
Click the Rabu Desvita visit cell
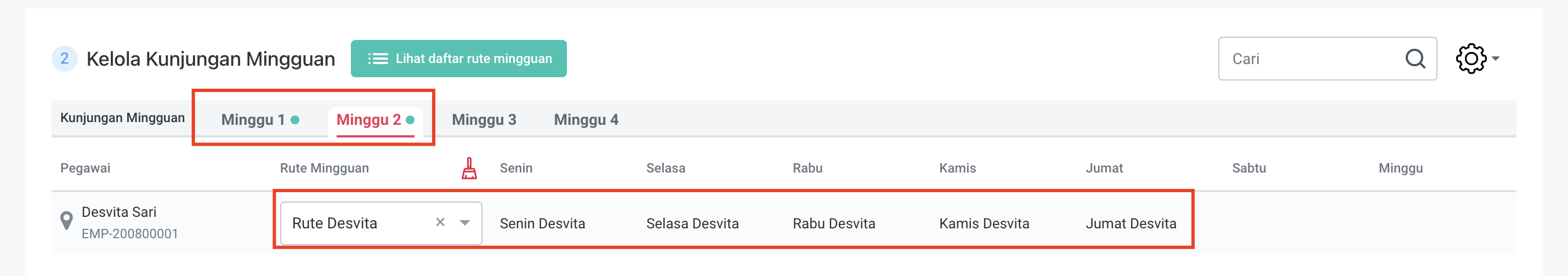point(833,224)
